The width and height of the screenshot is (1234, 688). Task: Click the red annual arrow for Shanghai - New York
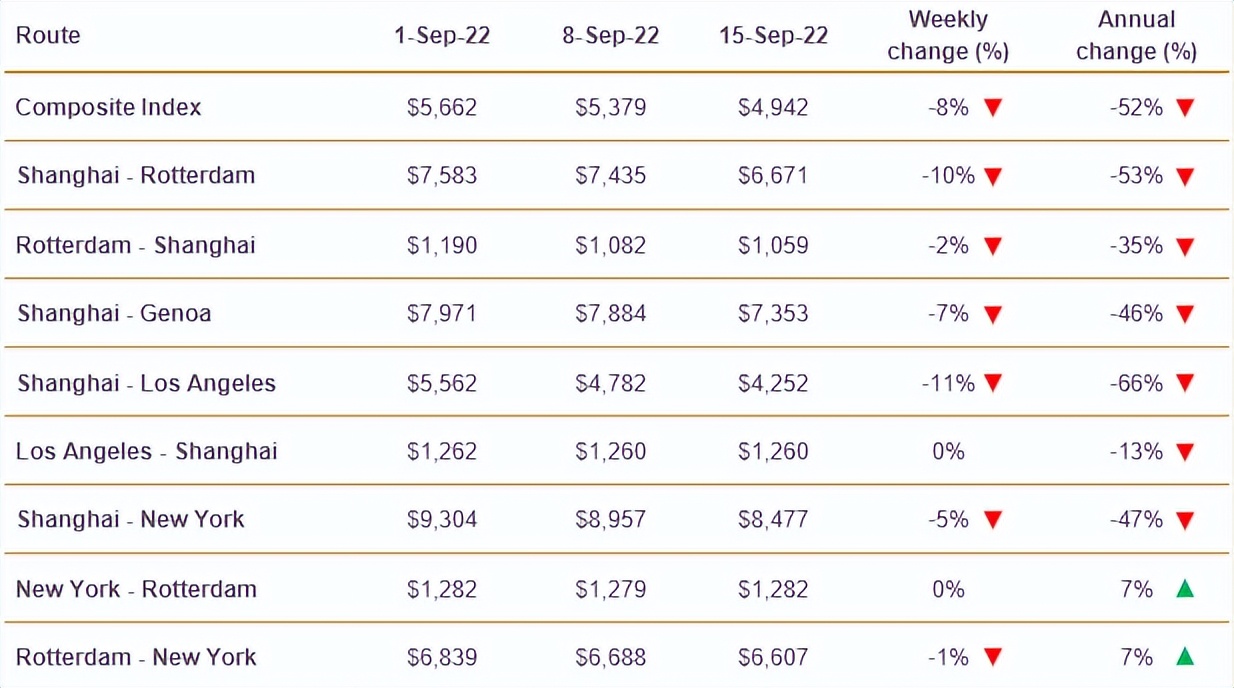(1185, 520)
